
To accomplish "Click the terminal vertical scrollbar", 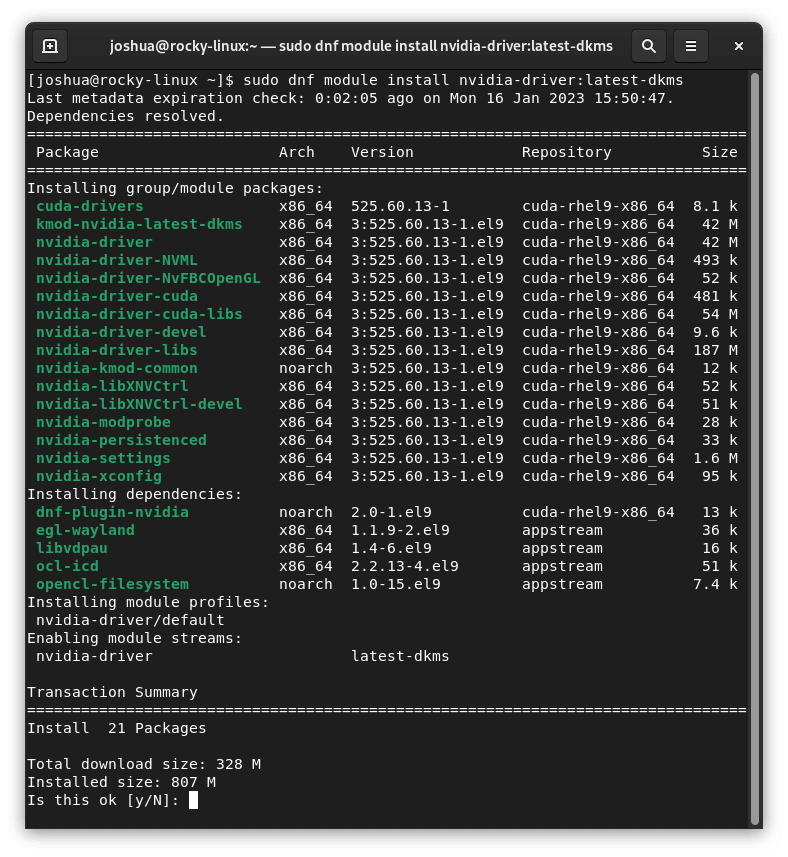I will tap(755, 448).
